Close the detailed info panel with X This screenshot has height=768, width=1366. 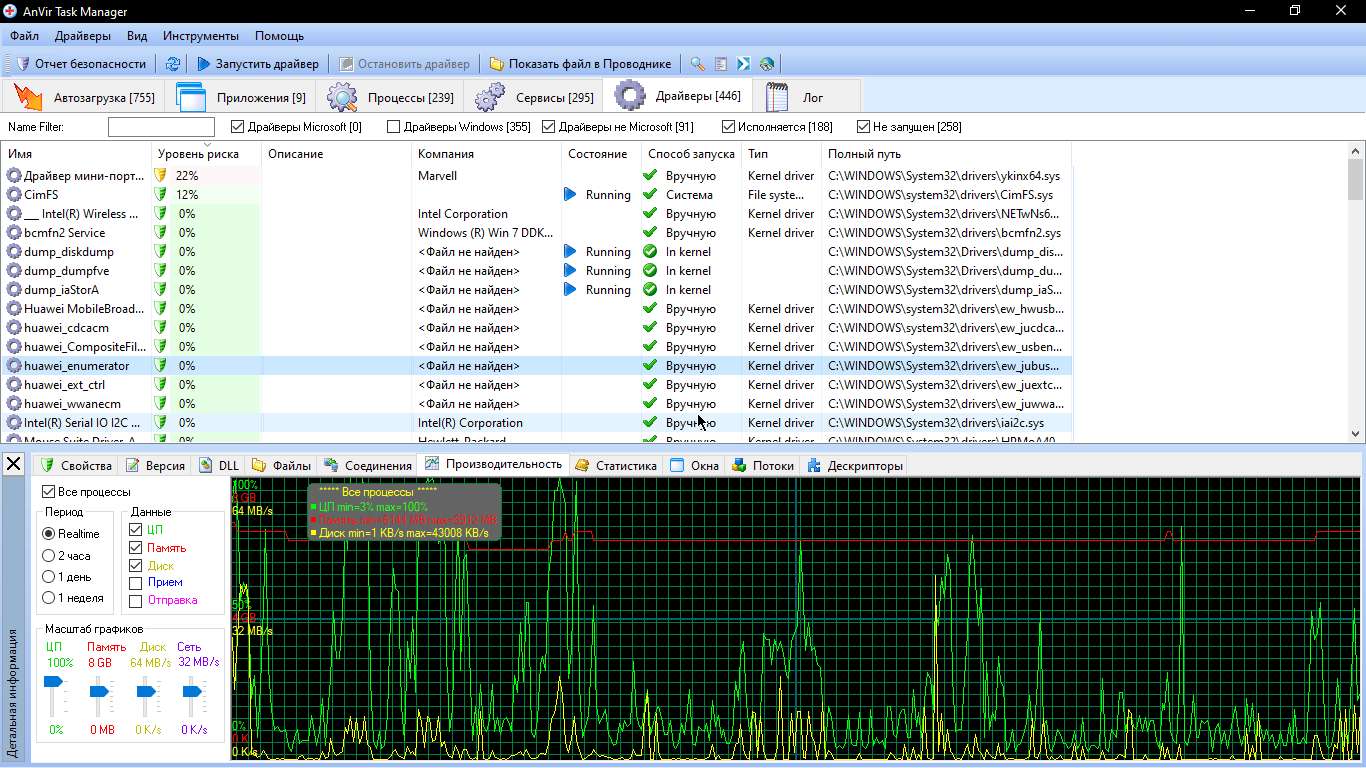pyautogui.click(x=14, y=465)
